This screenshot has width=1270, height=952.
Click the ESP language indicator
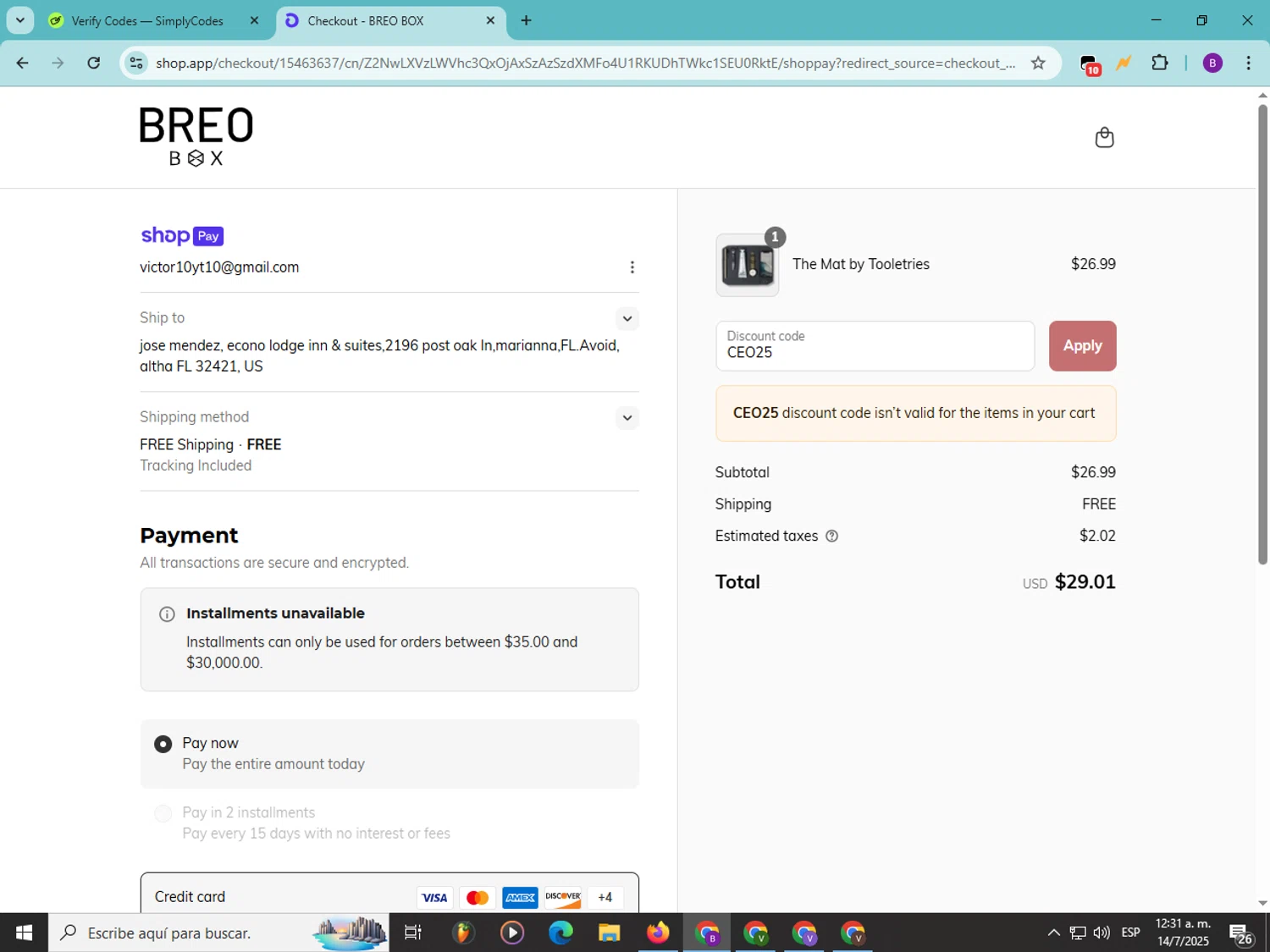[x=1130, y=933]
